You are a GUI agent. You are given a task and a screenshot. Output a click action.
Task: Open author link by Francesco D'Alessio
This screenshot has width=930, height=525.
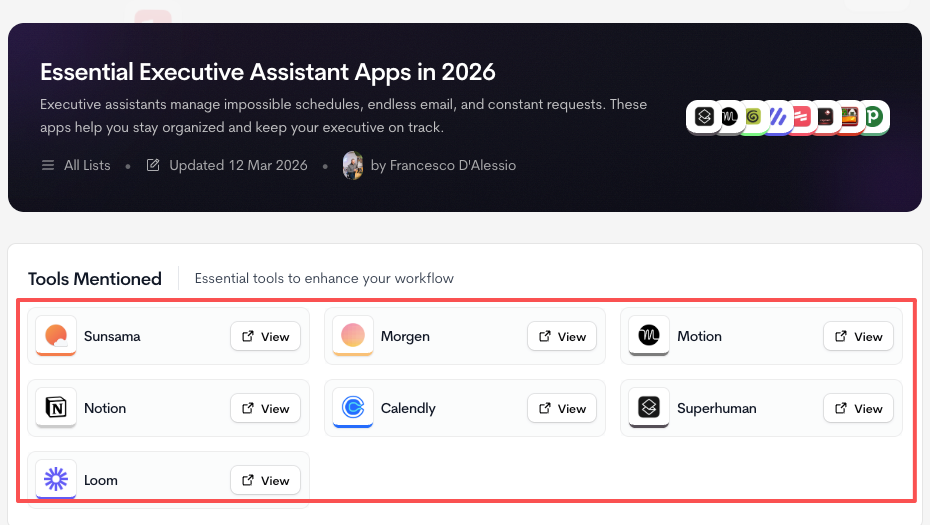pyautogui.click(x=443, y=165)
